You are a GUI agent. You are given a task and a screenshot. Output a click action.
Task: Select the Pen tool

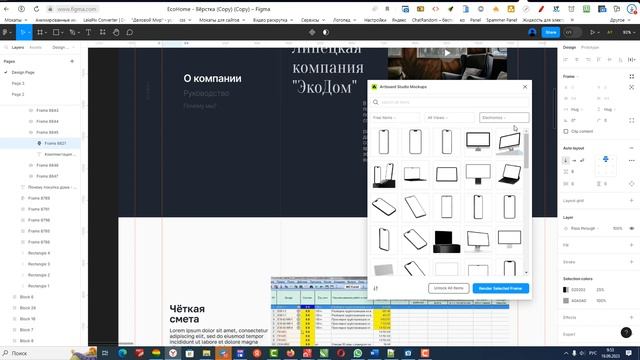72,32
